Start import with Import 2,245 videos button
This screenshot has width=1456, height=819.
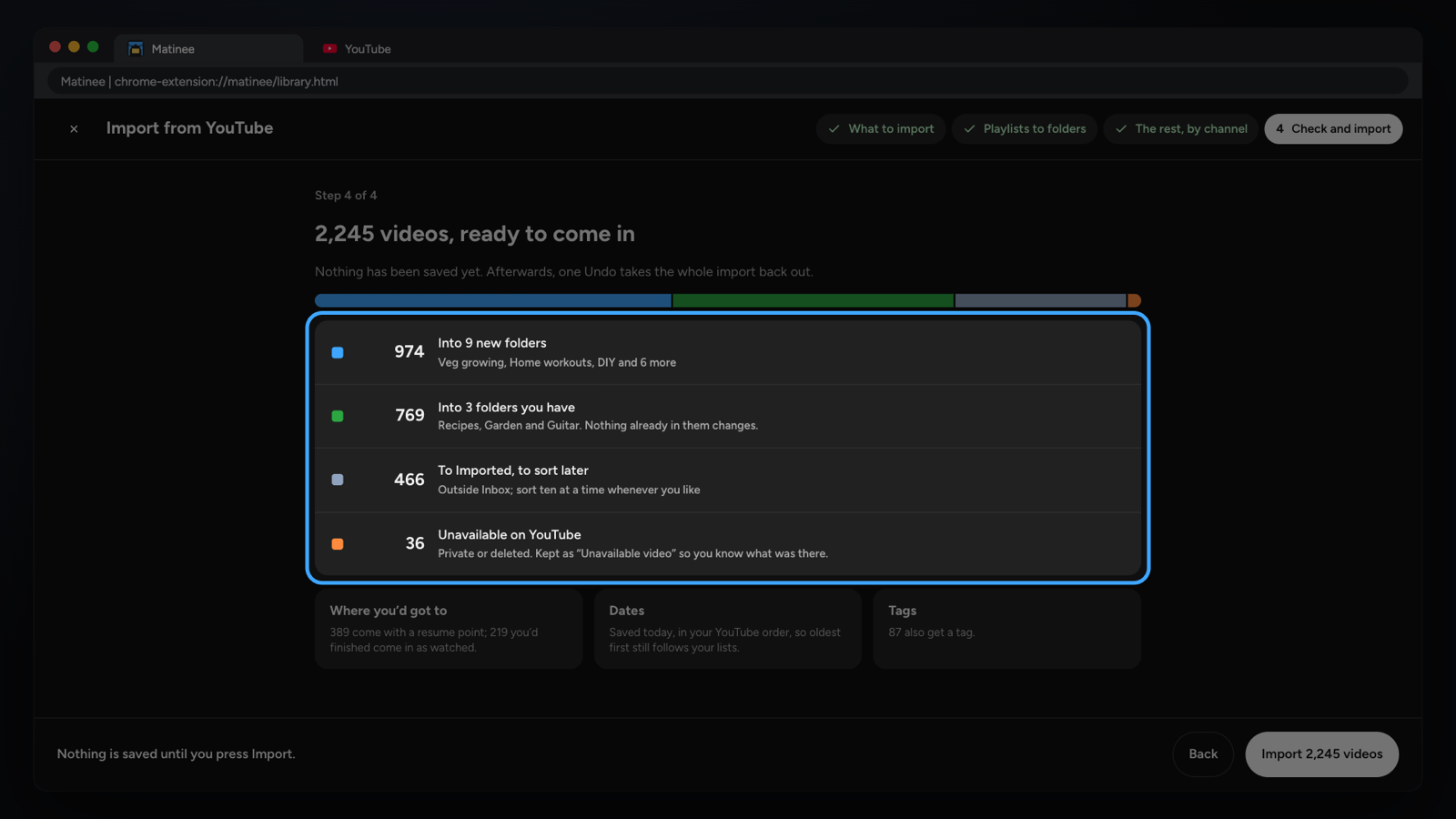[x=1321, y=754]
